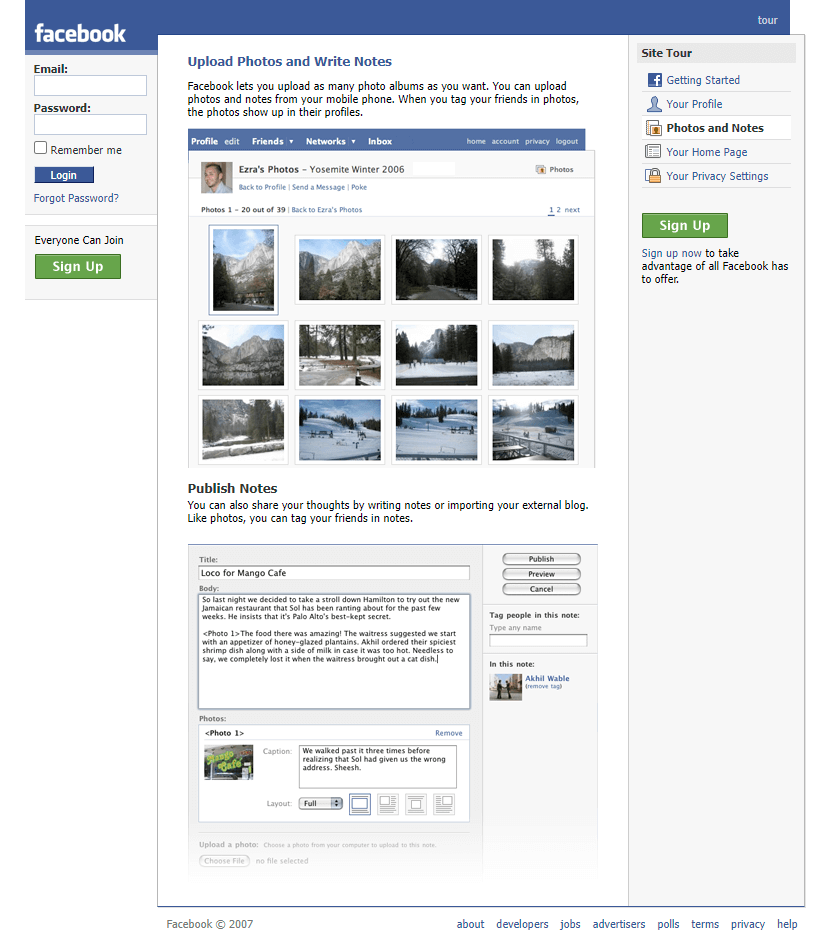The height and width of the screenshot is (940, 830).
Task: Click the Cancel button
Action: [x=541, y=589]
